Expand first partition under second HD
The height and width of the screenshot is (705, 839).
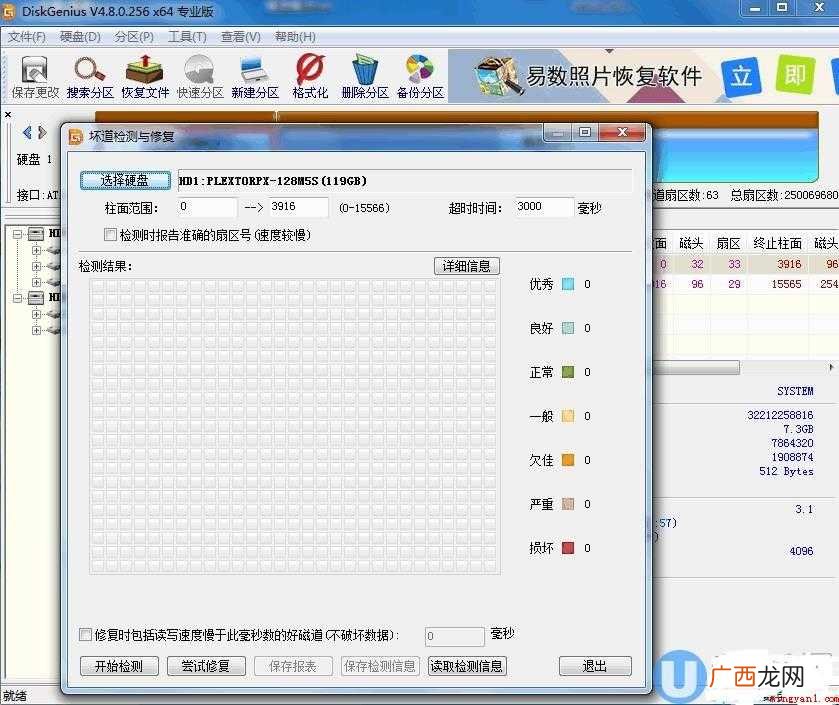[36, 314]
